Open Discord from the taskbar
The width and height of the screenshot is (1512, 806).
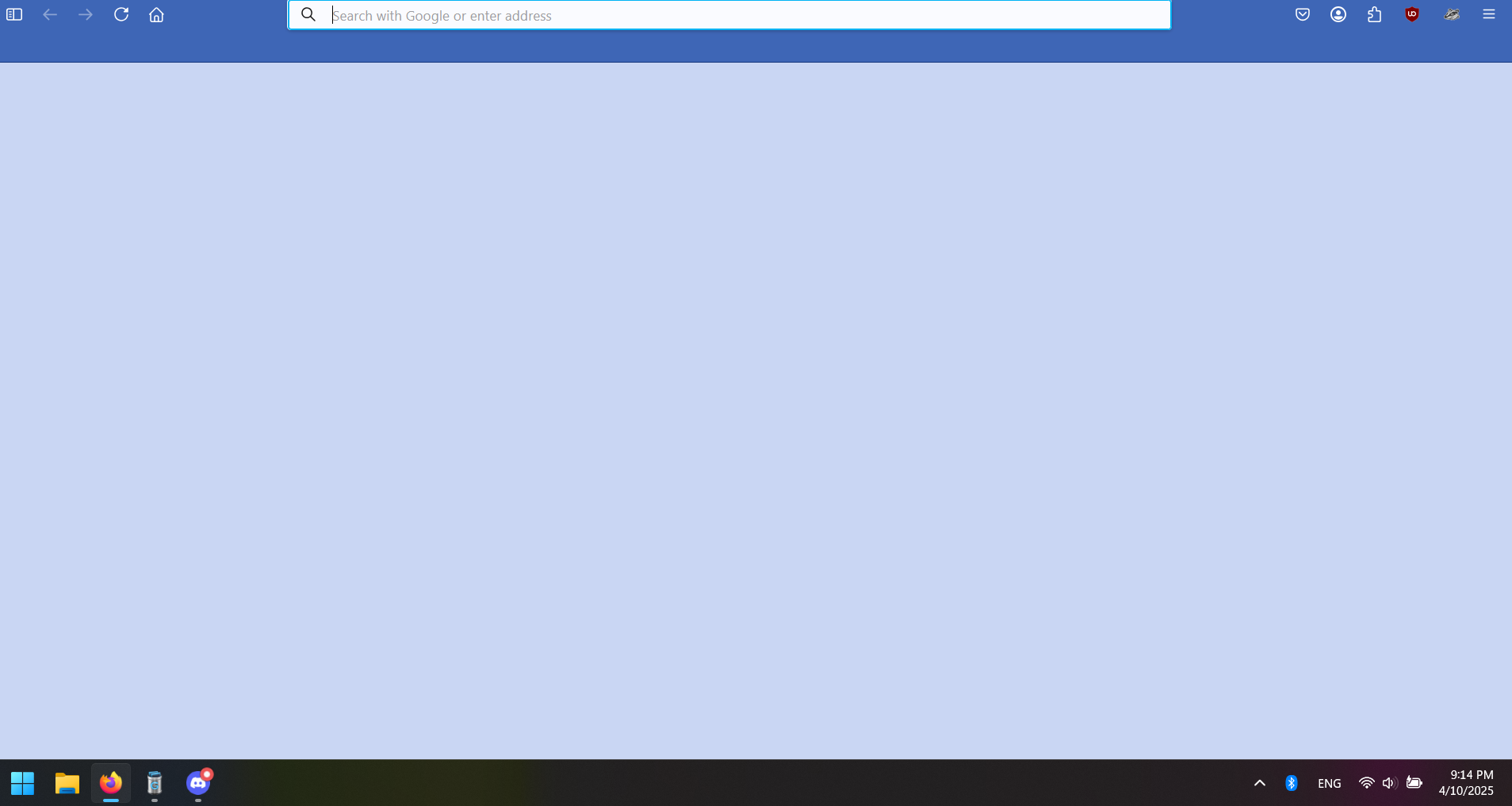pos(198,783)
